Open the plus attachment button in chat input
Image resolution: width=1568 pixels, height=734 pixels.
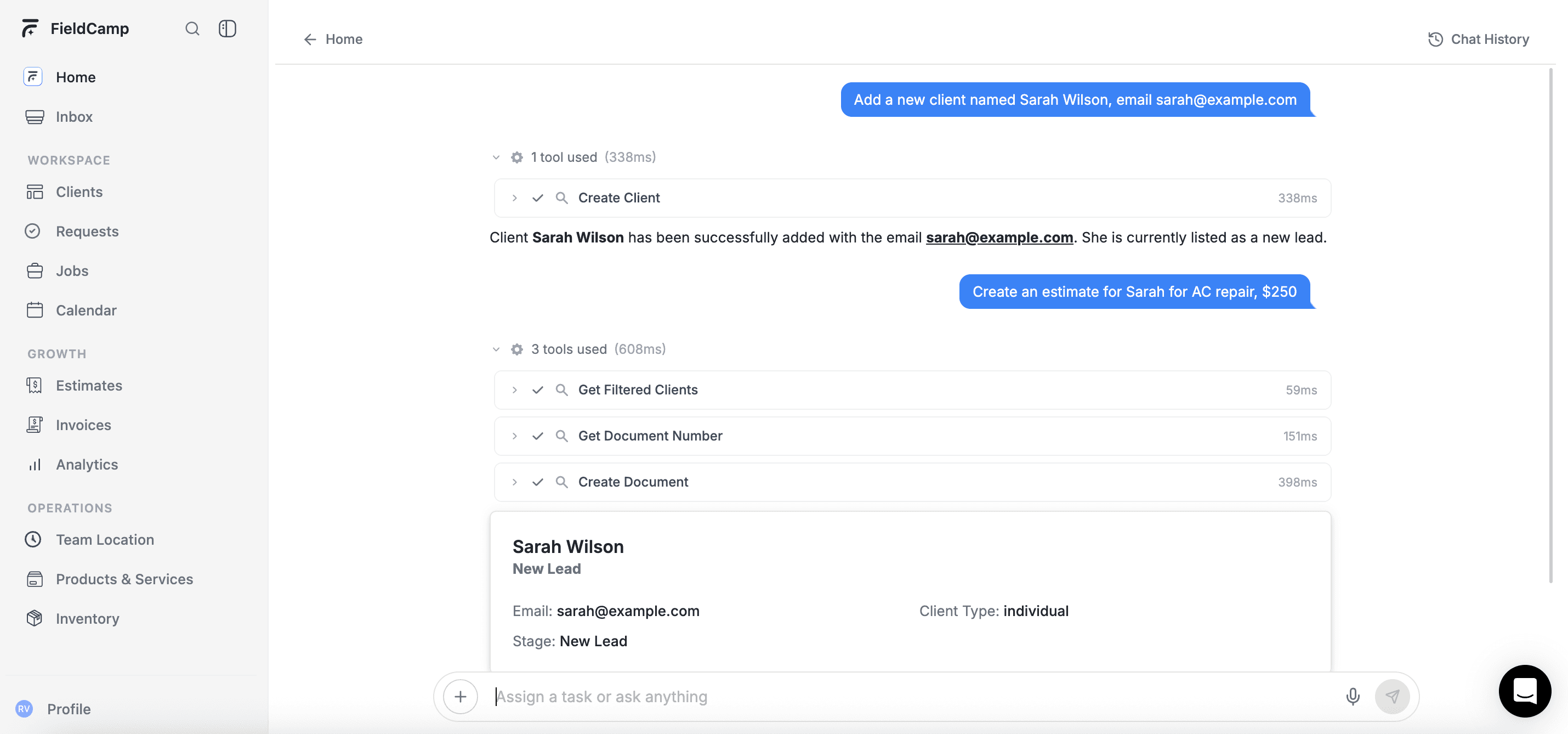(x=460, y=696)
